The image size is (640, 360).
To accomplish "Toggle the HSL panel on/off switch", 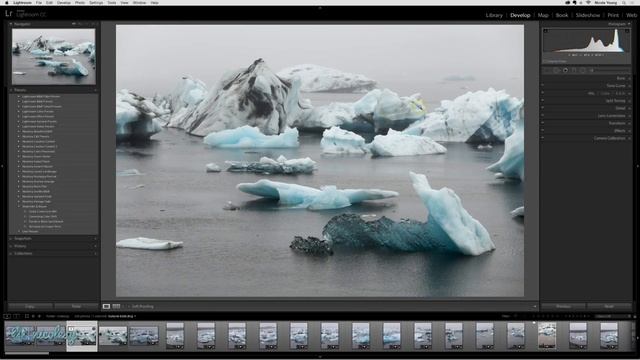I will point(543,93).
